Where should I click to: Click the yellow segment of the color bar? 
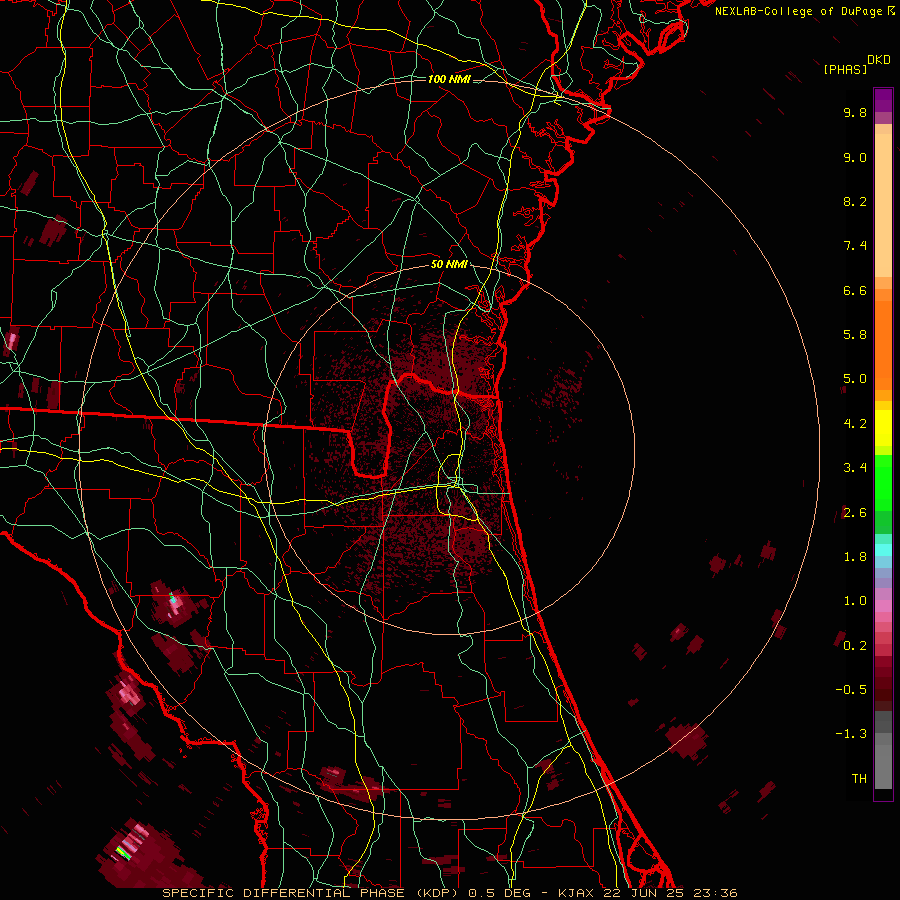(x=883, y=428)
